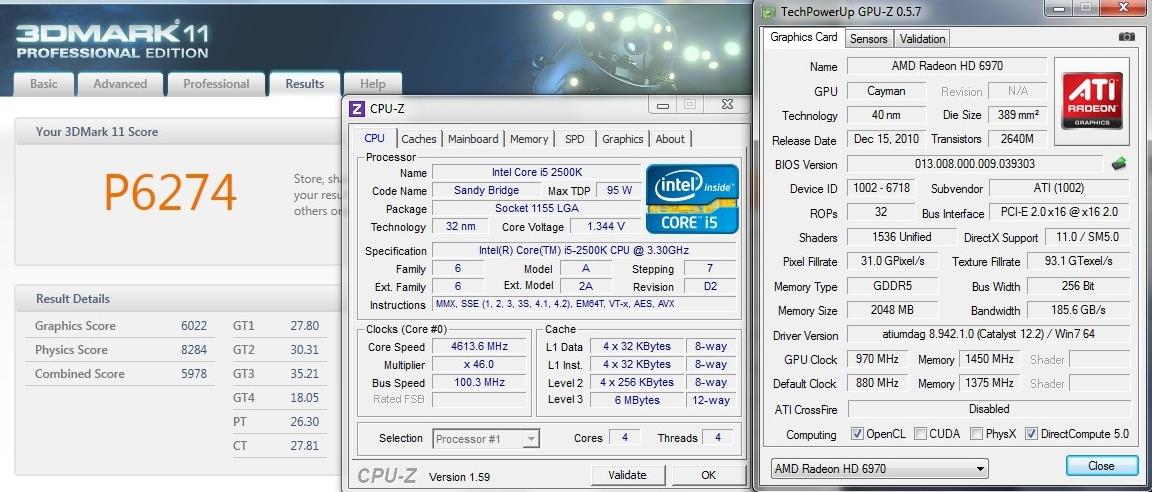Click the Release Date Dec 15, 2010 field
This screenshot has width=1152, height=492.
pyautogui.click(x=888, y=139)
